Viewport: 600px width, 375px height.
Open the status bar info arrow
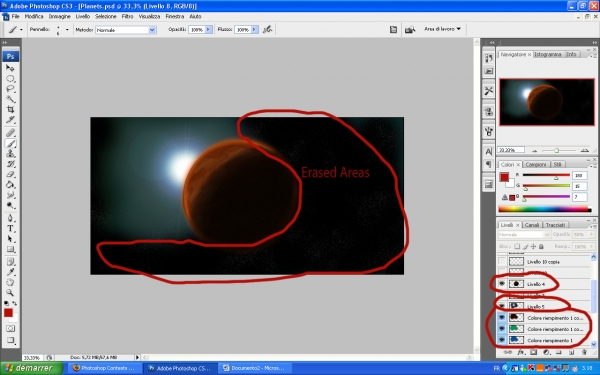137,357
